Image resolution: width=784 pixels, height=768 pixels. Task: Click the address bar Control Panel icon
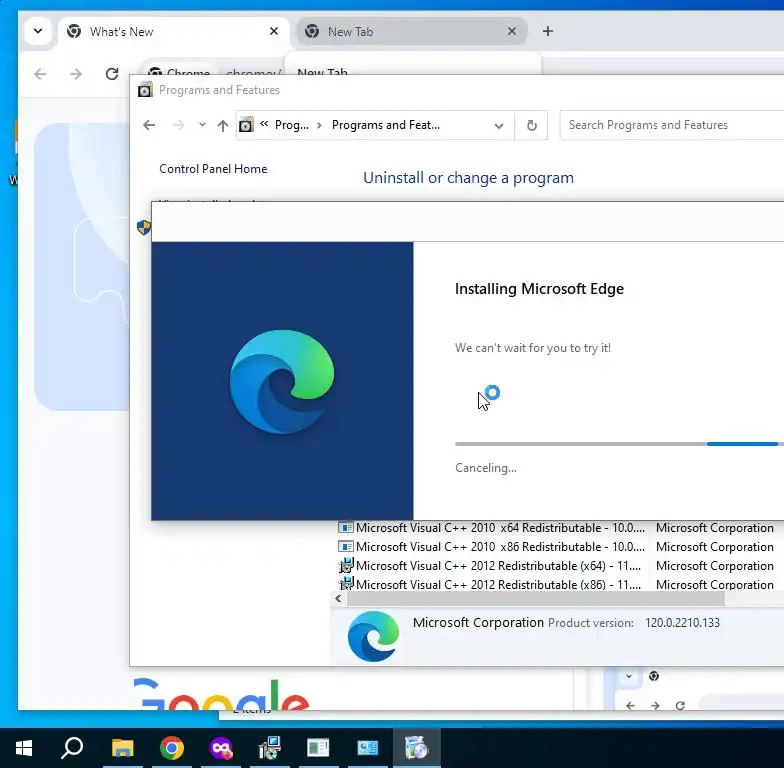click(x=246, y=125)
